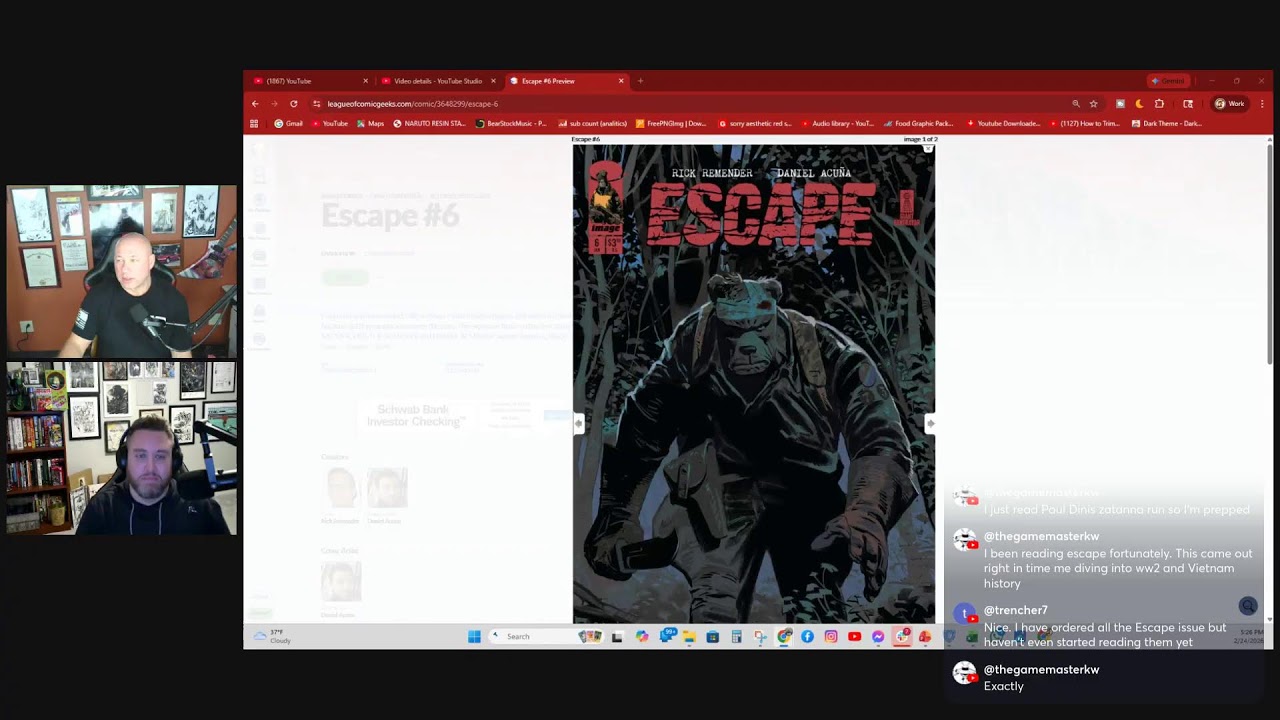
Task: Open the (1127) How to Trim bookmark
Action: 1084,124
